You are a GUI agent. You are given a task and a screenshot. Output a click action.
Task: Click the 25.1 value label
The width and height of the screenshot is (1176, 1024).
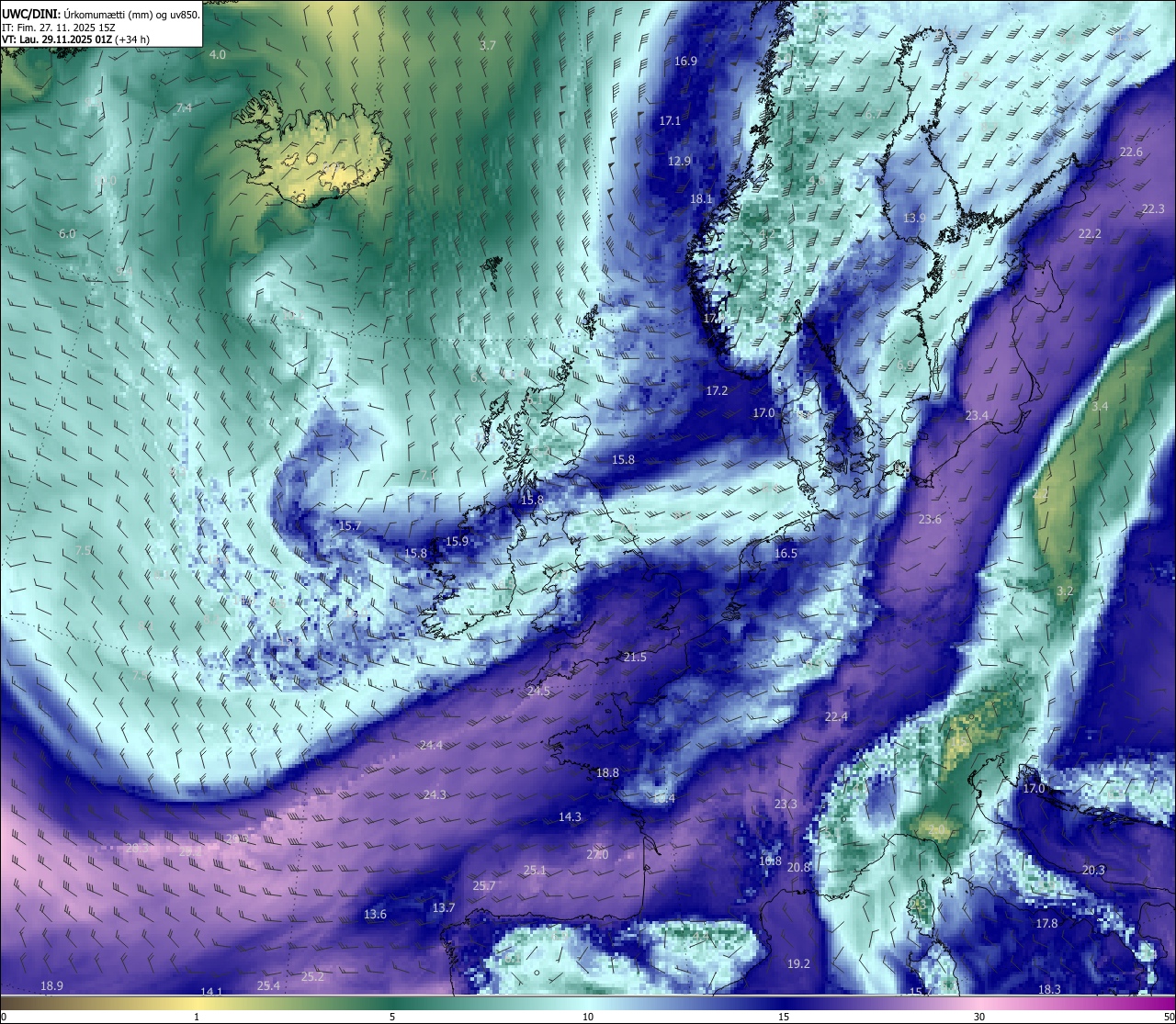pos(535,870)
